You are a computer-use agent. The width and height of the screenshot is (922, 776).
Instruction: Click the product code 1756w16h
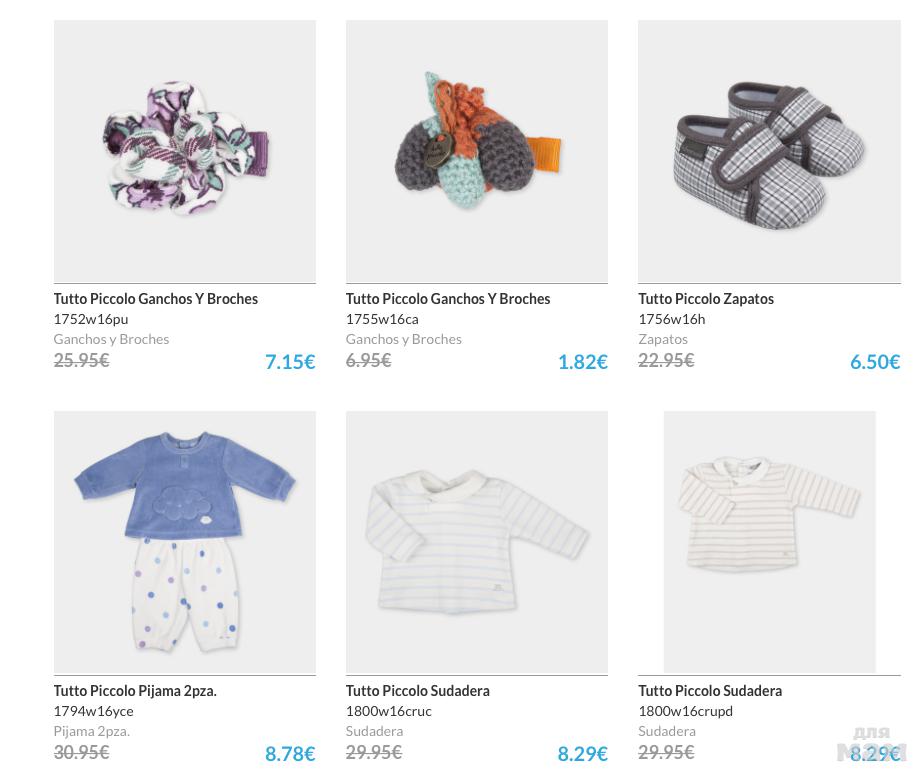[672, 319]
